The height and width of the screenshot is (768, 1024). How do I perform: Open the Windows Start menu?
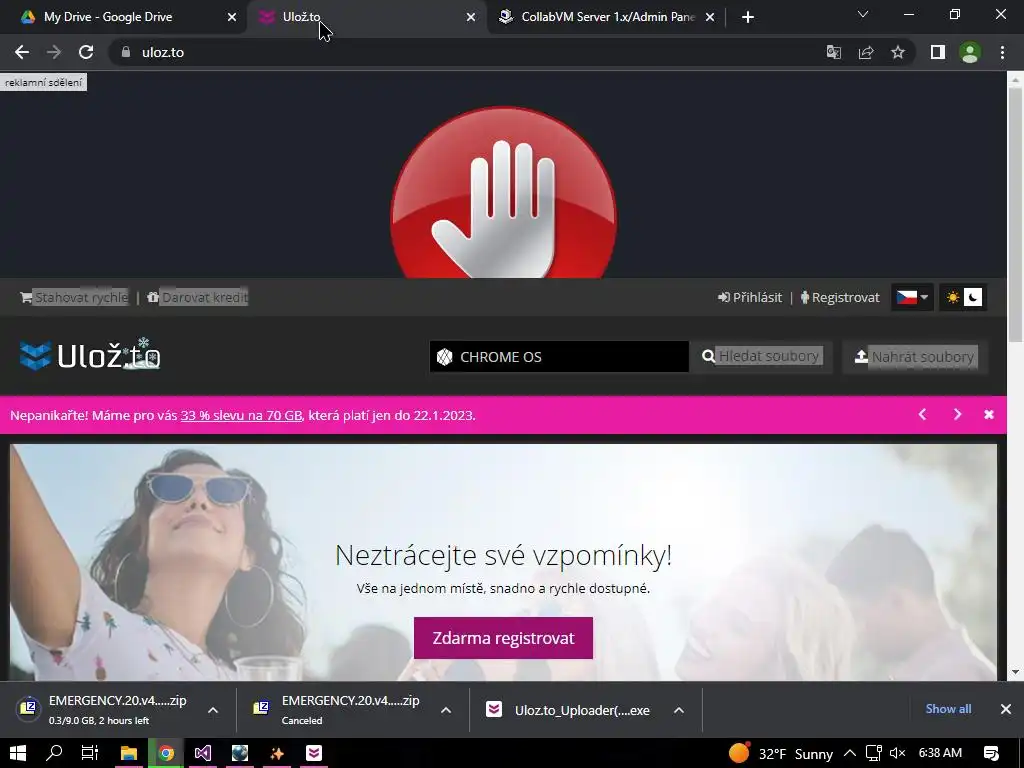(18, 753)
